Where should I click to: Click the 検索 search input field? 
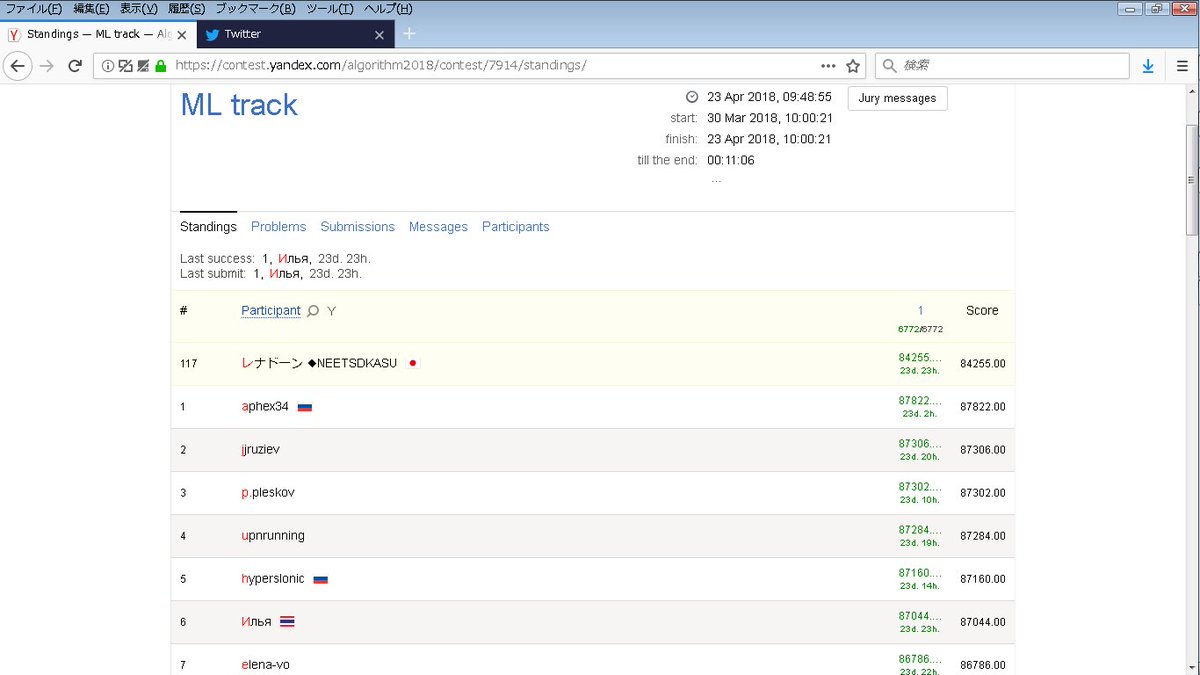tap(1002, 66)
